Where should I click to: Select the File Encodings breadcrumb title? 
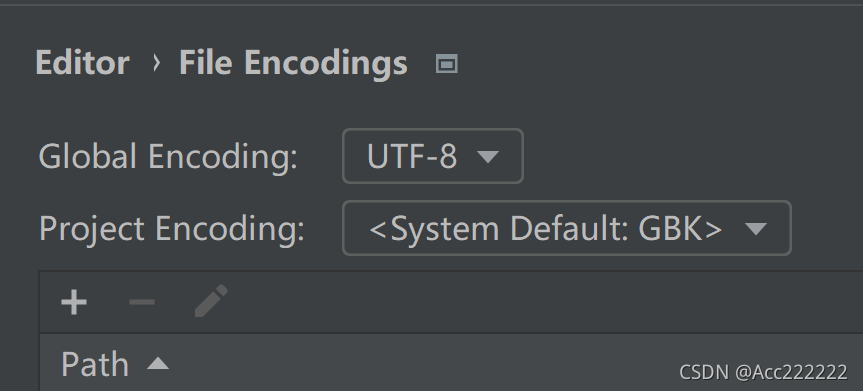click(x=293, y=63)
